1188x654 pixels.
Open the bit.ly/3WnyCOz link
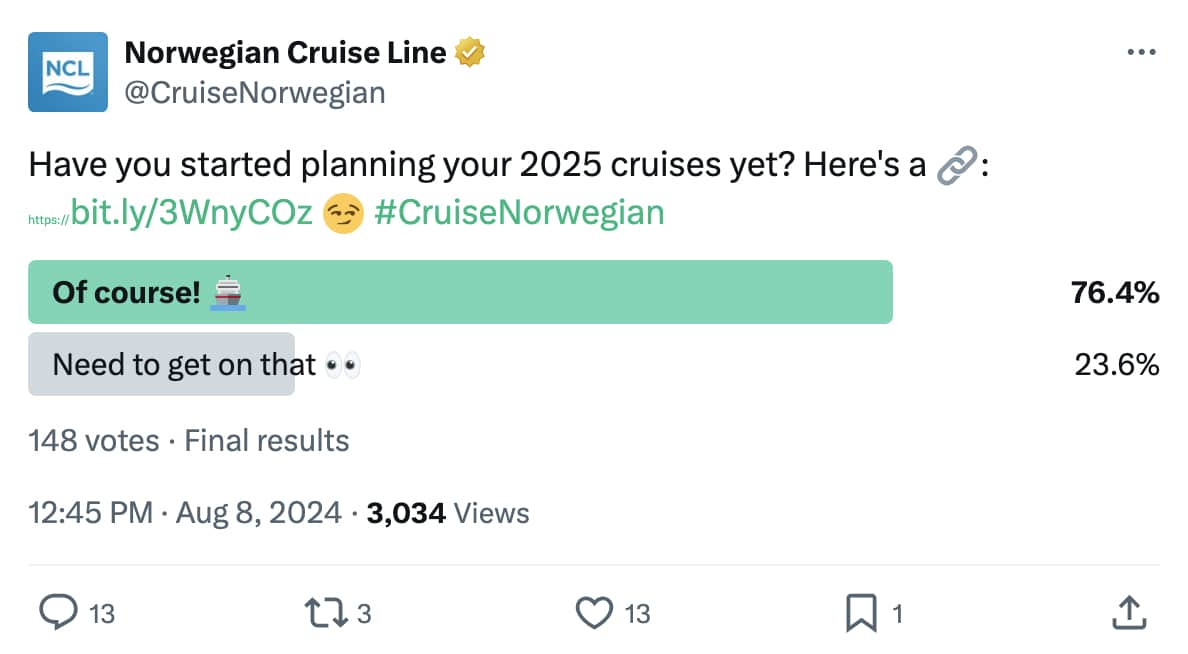[192, 213]
